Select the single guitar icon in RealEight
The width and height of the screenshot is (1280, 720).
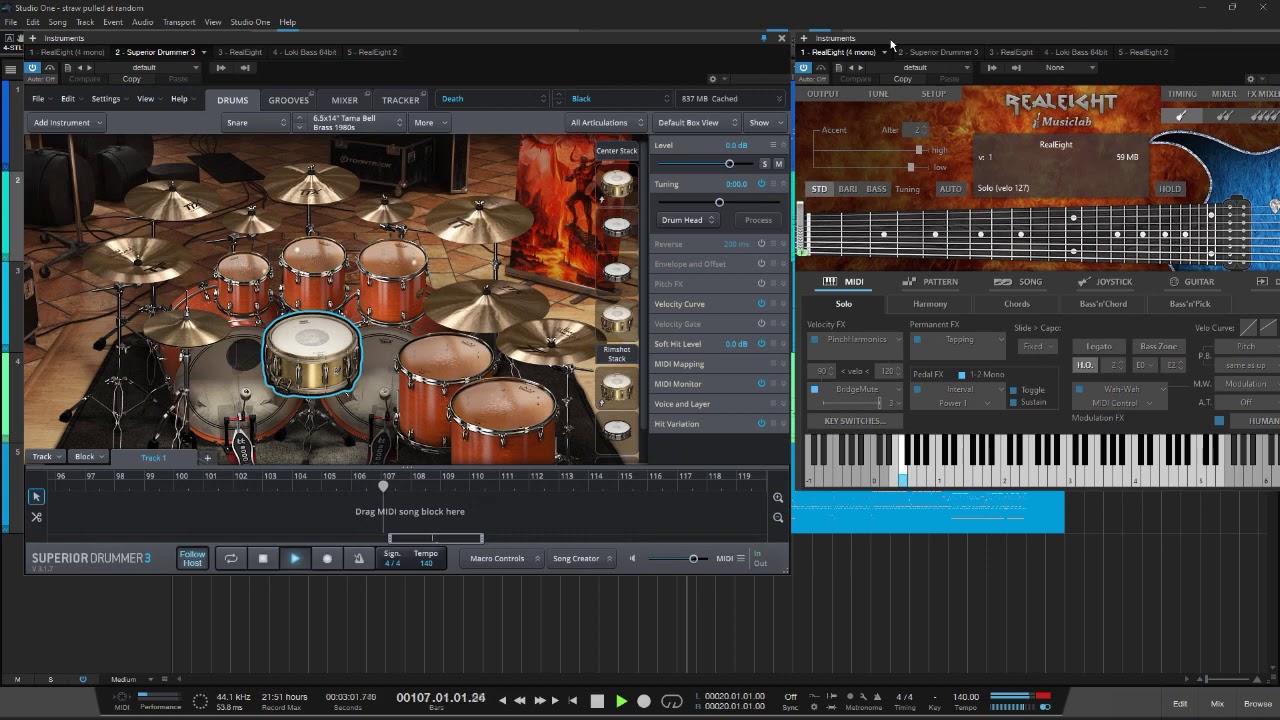click(1181, 115)
